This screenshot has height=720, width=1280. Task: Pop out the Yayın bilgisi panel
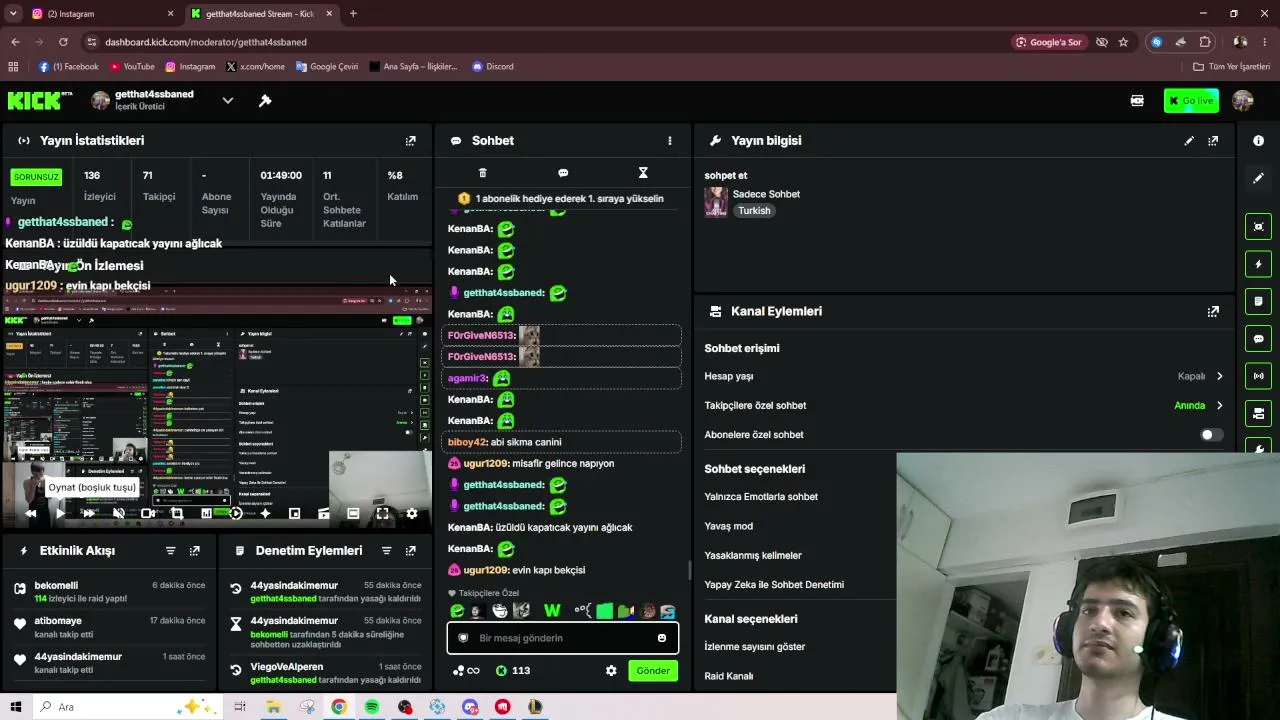1213,141
